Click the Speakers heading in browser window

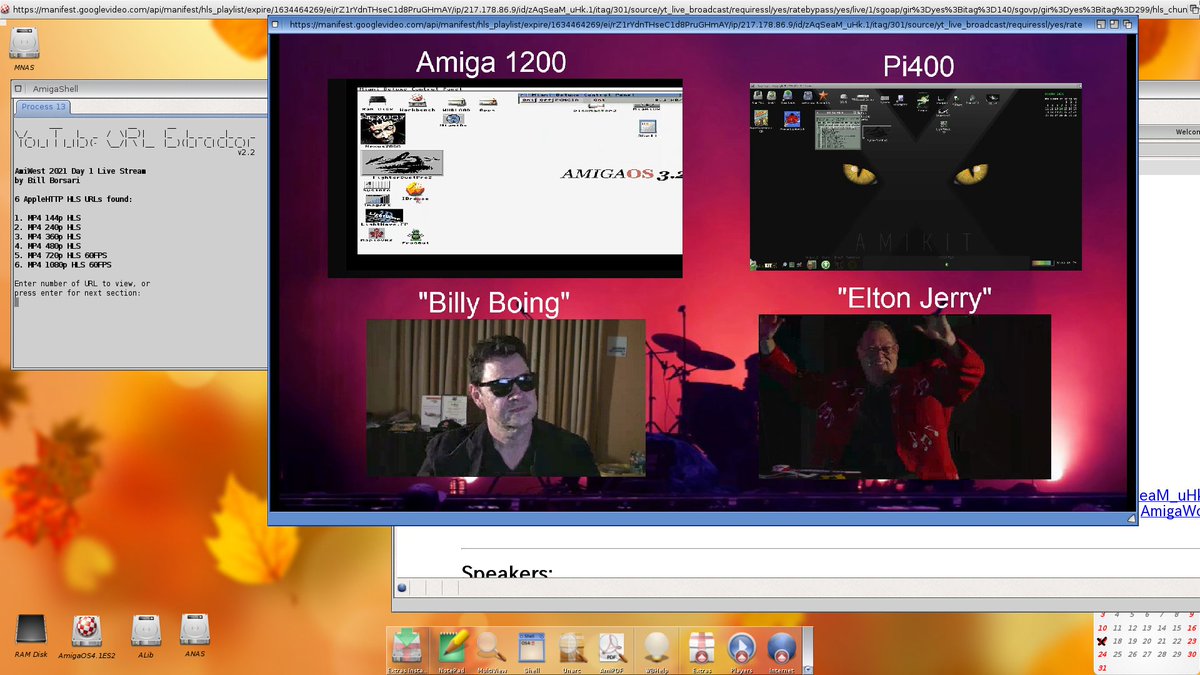pyautogui.click(x=507, y=573)
